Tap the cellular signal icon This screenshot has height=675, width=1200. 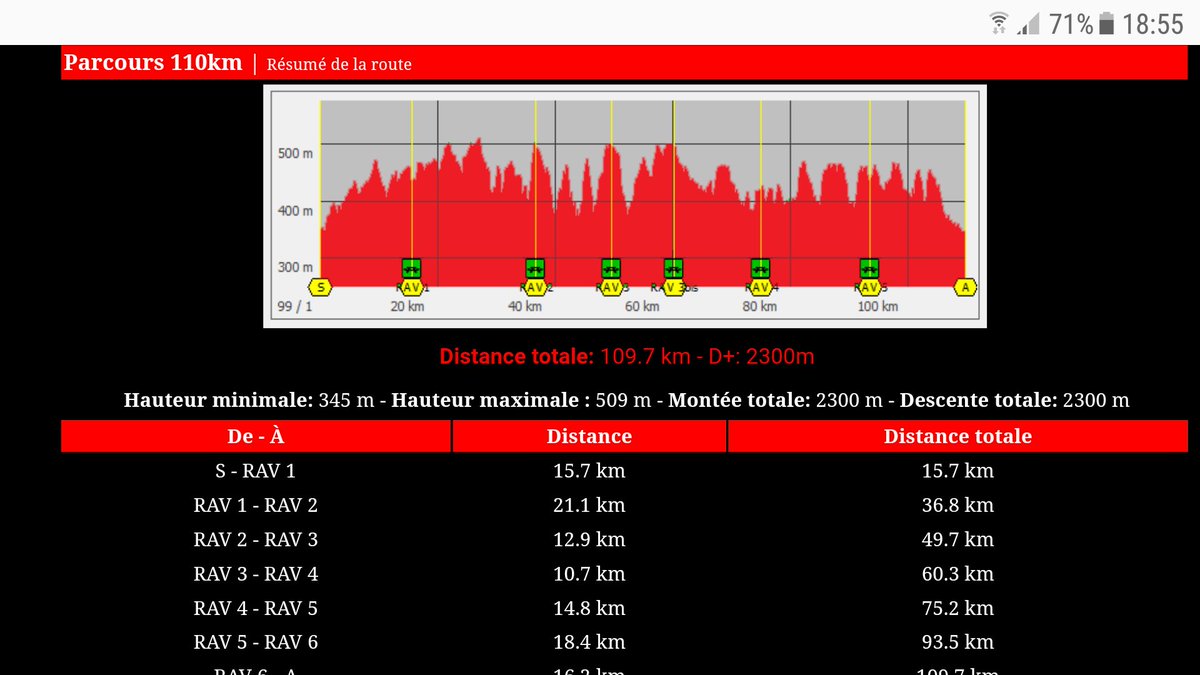pyautogui.click(x=1030, y=23)
